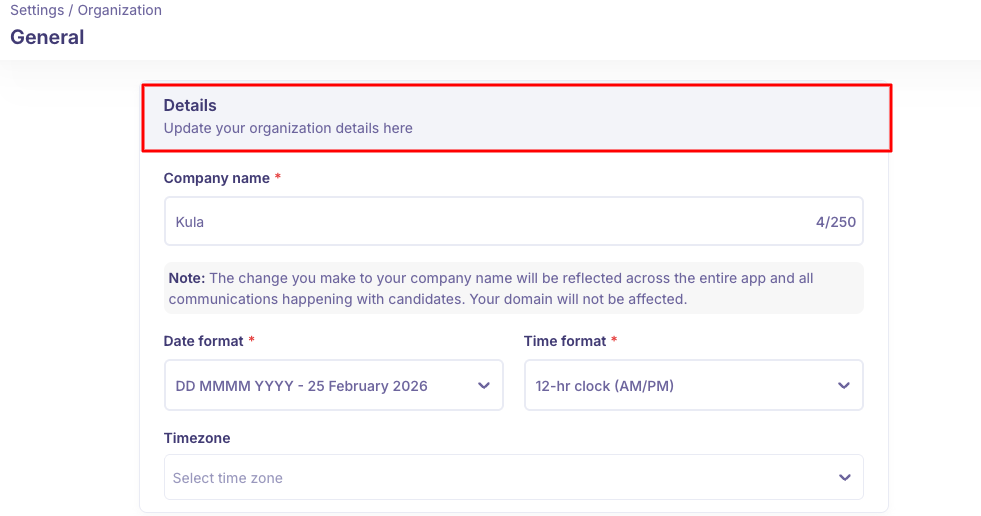
Task: Click the Time format chevron arrow
Action: pos(844,386)
